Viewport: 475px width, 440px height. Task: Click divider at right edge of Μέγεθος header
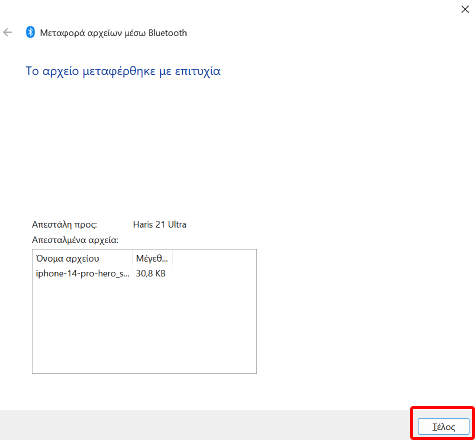tap(172, 258)
